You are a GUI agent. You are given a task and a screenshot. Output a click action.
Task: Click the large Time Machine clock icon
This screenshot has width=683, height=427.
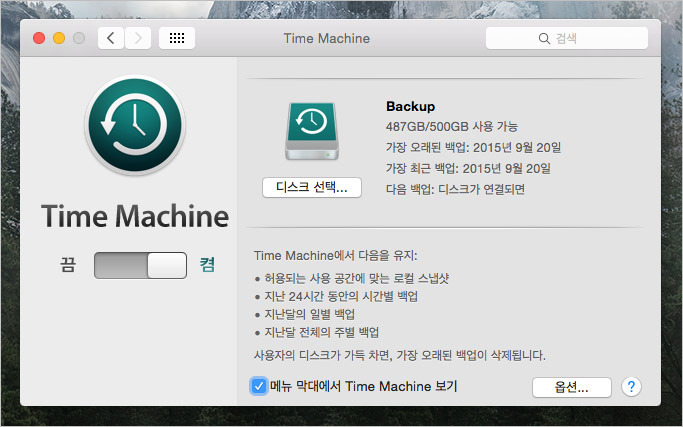[135, 125]
